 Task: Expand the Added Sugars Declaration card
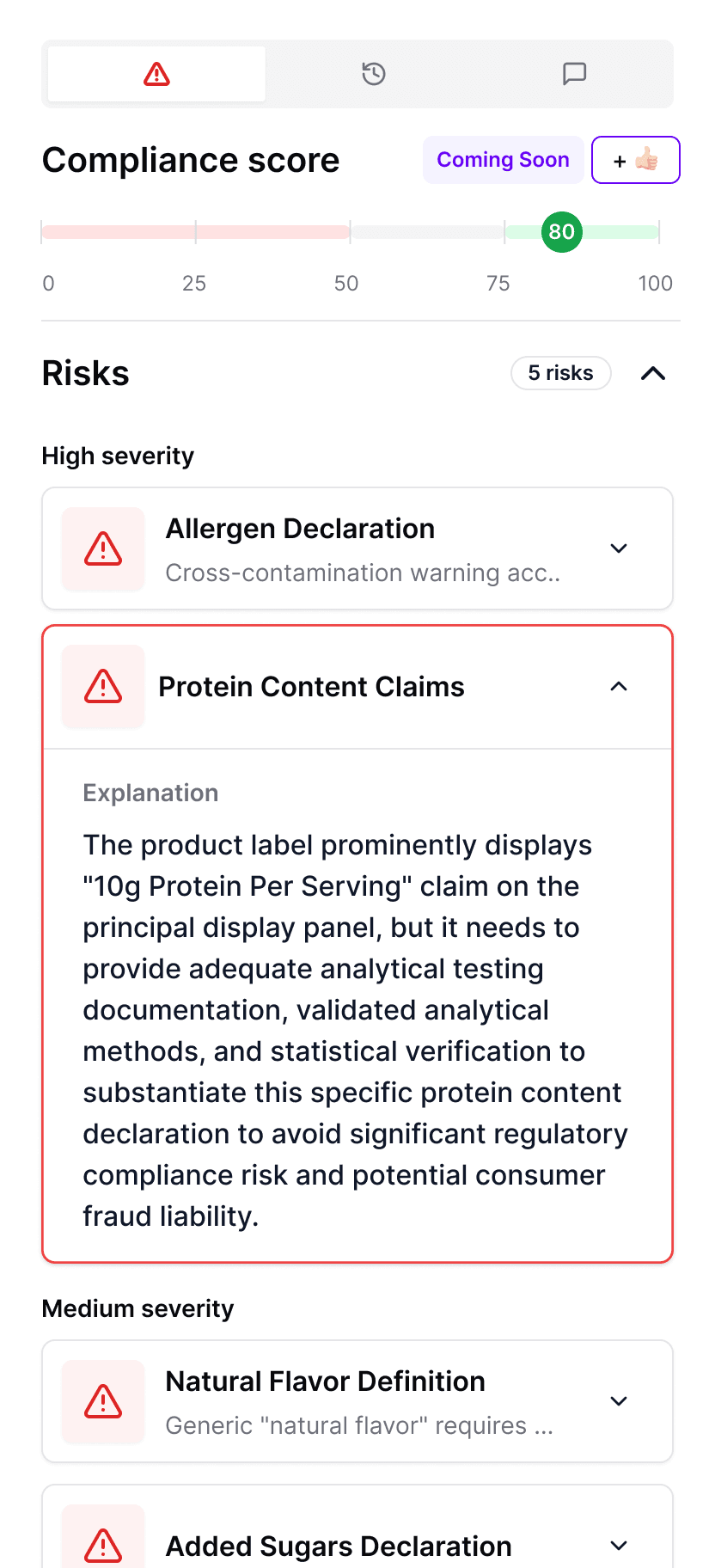619,1546
